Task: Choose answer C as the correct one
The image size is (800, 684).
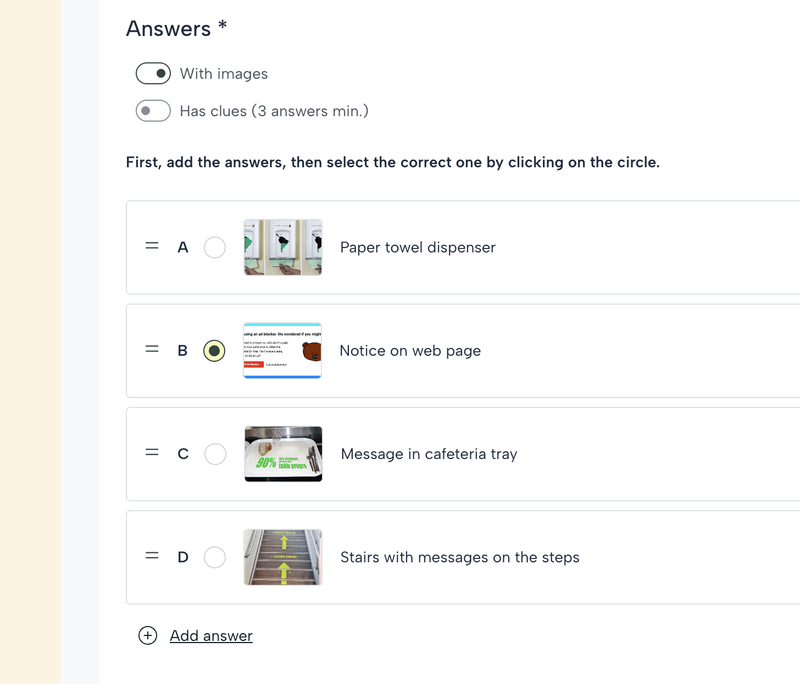Action: (x=215, y=454)
